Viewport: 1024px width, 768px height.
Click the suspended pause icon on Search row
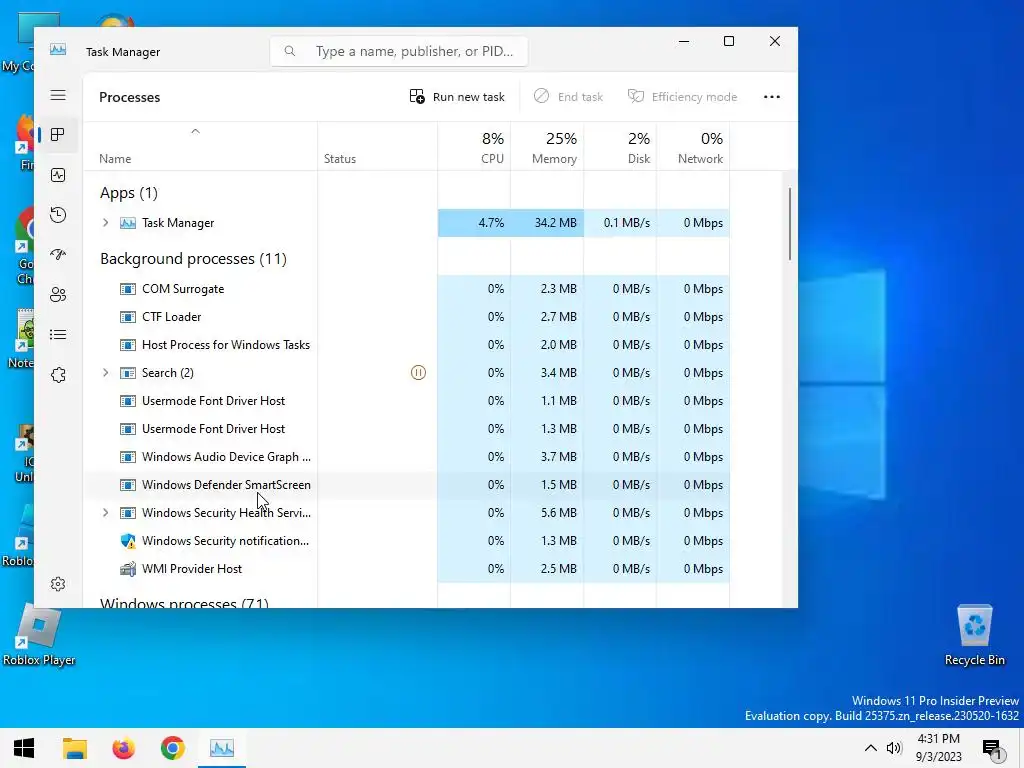(x=418, y=373)
